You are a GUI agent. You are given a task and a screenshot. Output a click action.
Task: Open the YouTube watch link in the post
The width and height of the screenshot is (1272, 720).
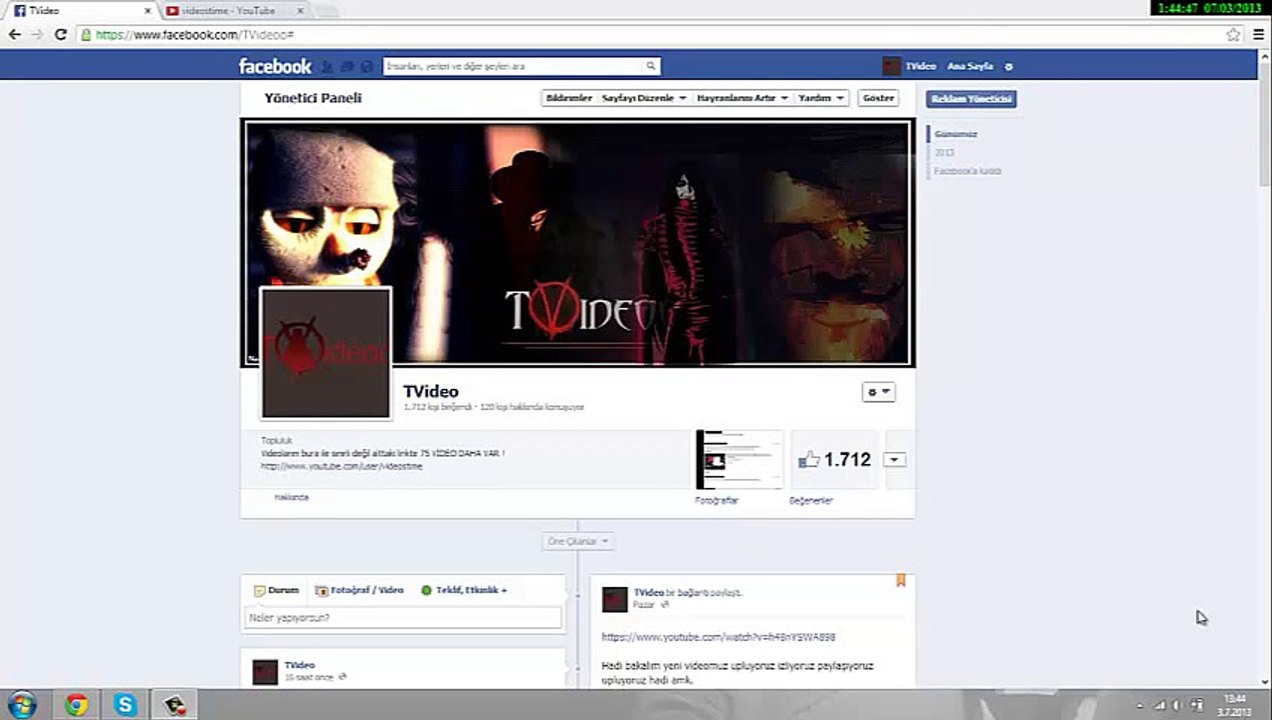click(x=718, y=637)
